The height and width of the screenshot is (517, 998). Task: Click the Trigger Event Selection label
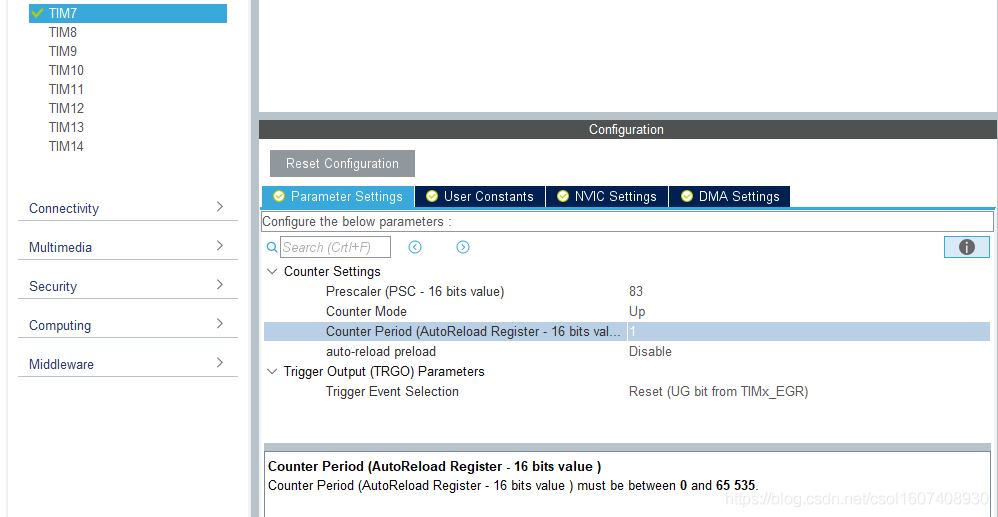tap(392, 392)
